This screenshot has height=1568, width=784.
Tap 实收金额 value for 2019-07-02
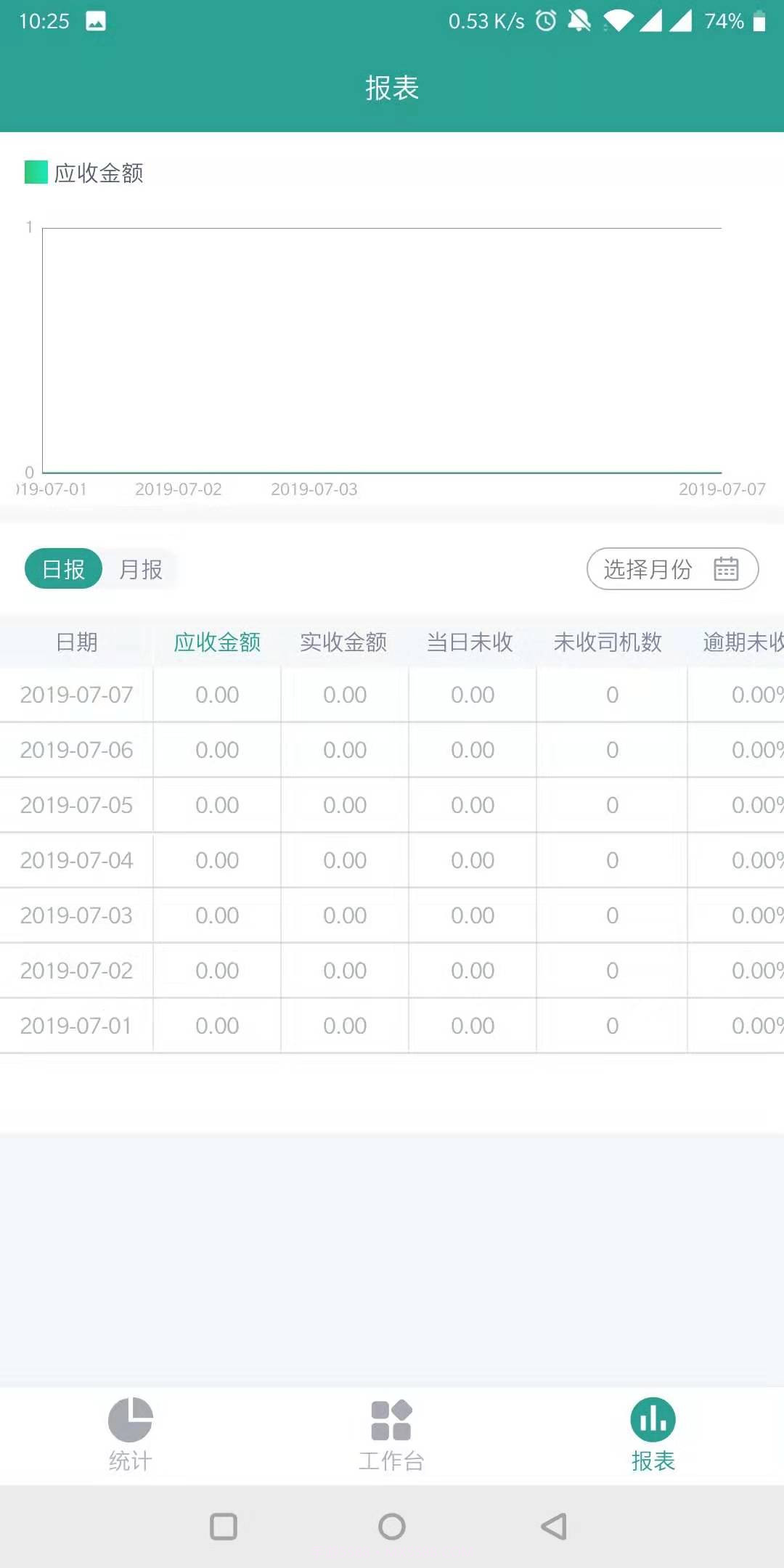pos(345,971)
